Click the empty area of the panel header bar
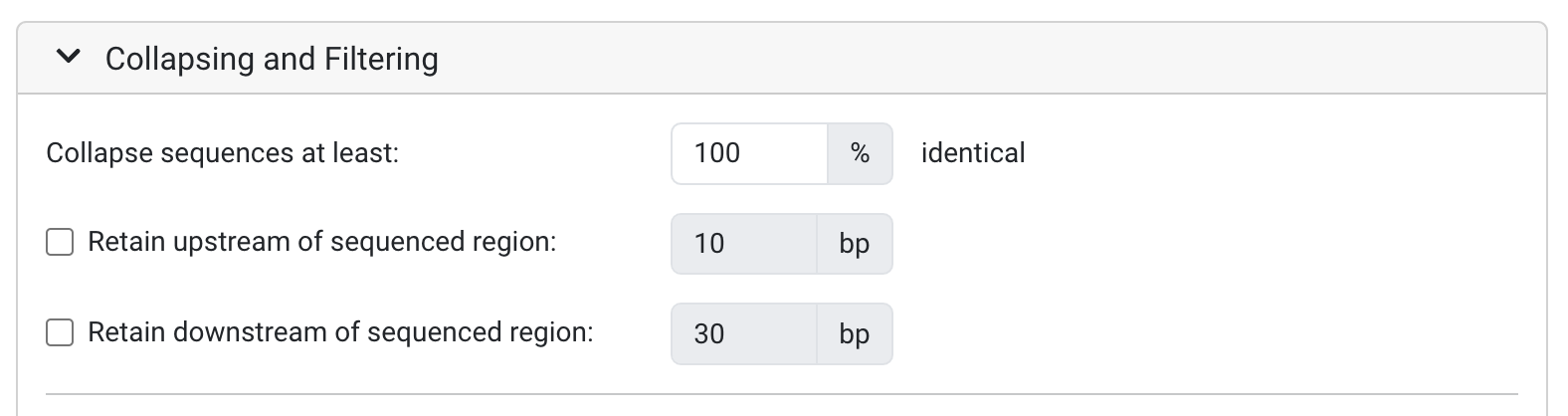The width and height of the screenshot is (1568, 416). coord(995,59)
